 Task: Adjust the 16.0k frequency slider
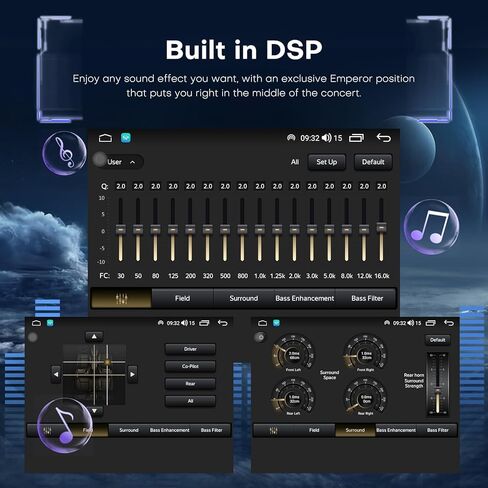(381, 230)
